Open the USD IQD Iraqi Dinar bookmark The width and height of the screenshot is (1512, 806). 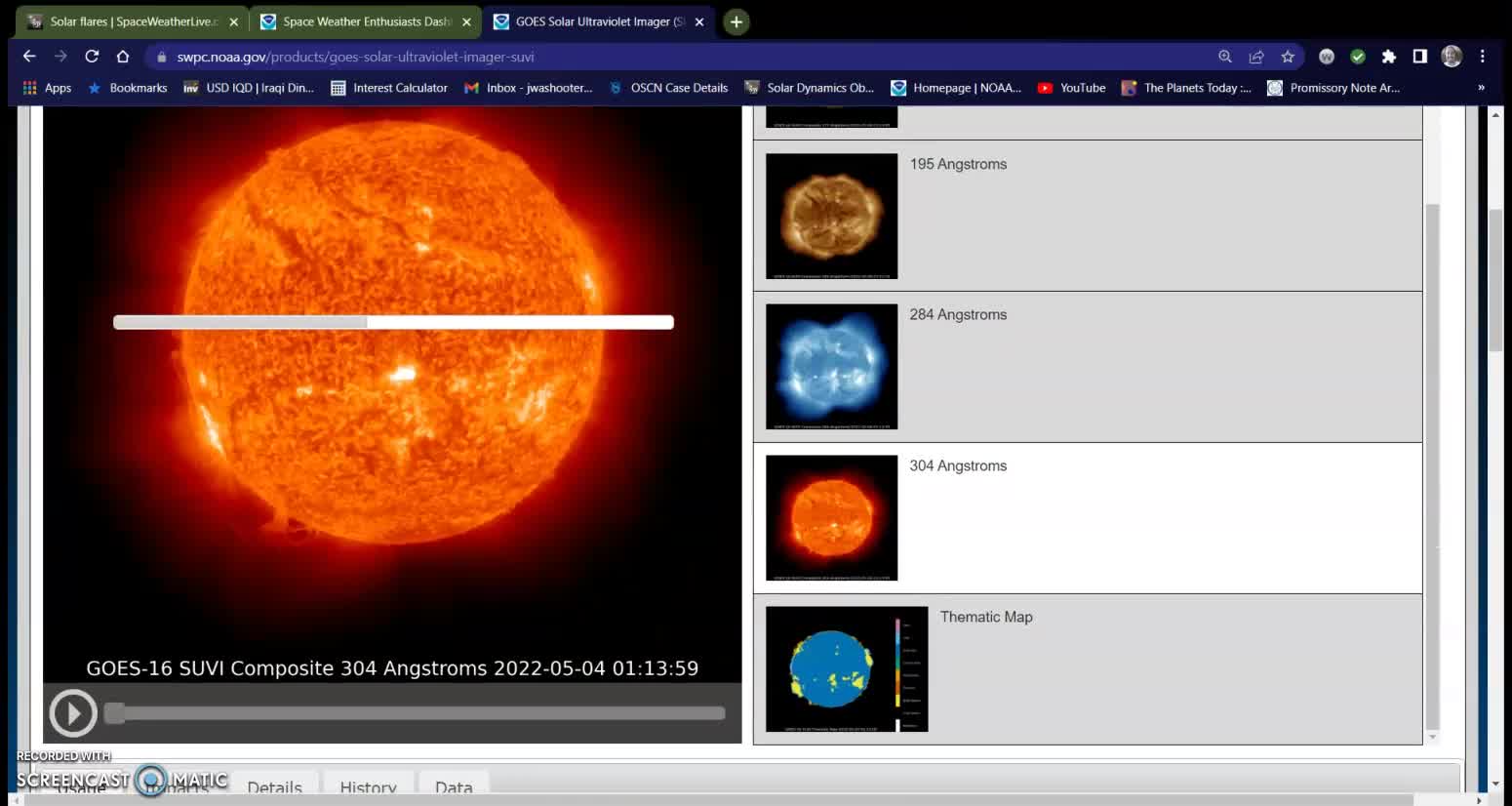249,88
